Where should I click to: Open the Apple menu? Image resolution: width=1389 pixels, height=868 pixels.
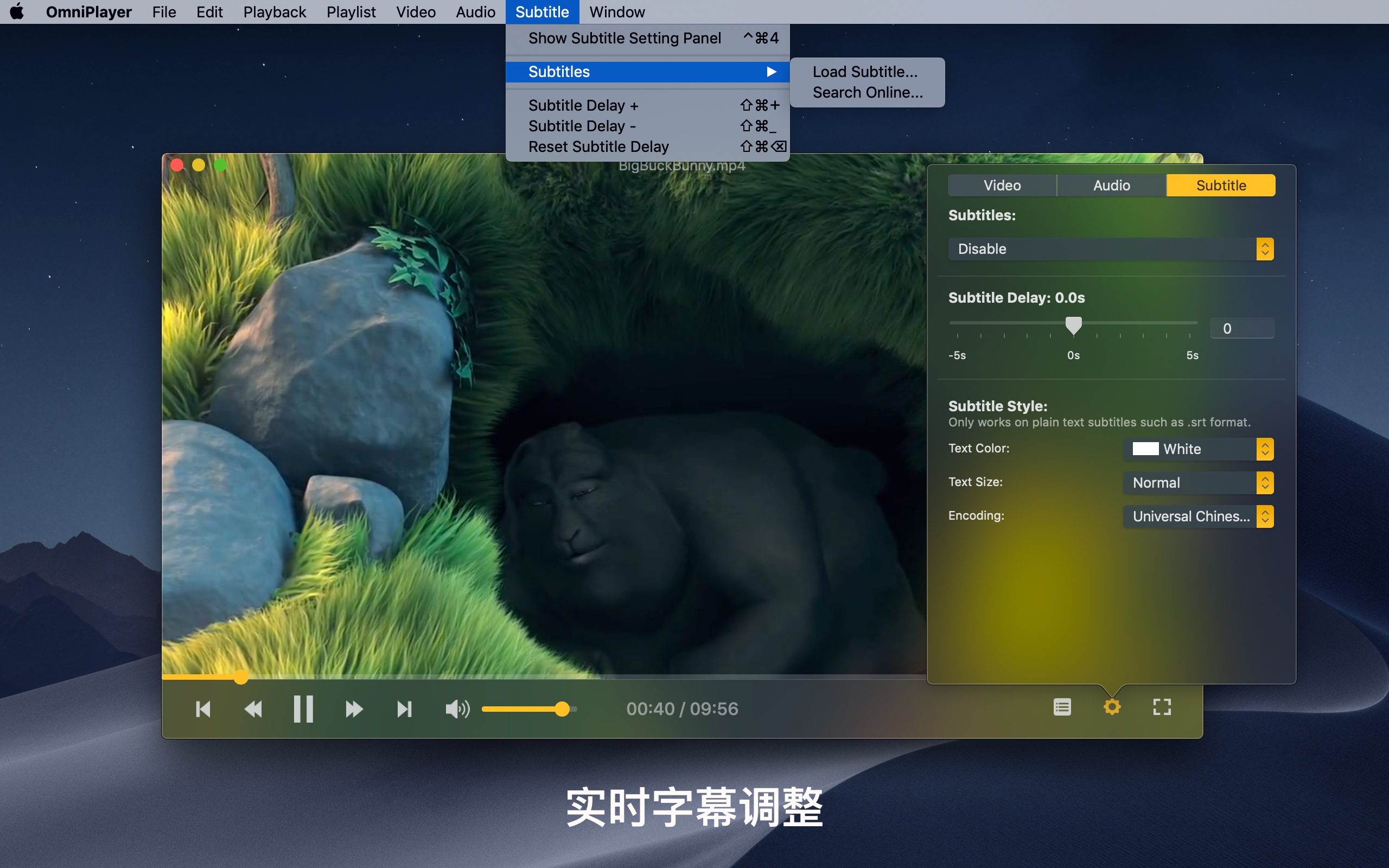(x=17, y=11)
